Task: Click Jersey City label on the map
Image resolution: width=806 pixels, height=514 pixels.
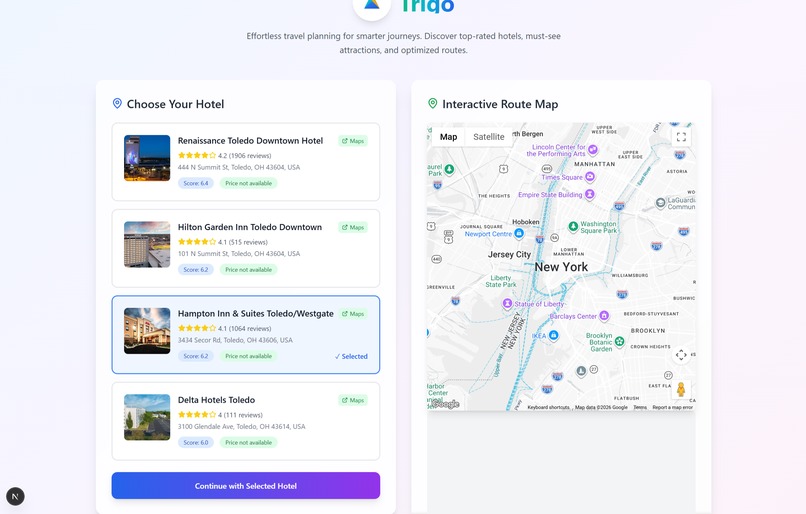Action: point(509,254)
